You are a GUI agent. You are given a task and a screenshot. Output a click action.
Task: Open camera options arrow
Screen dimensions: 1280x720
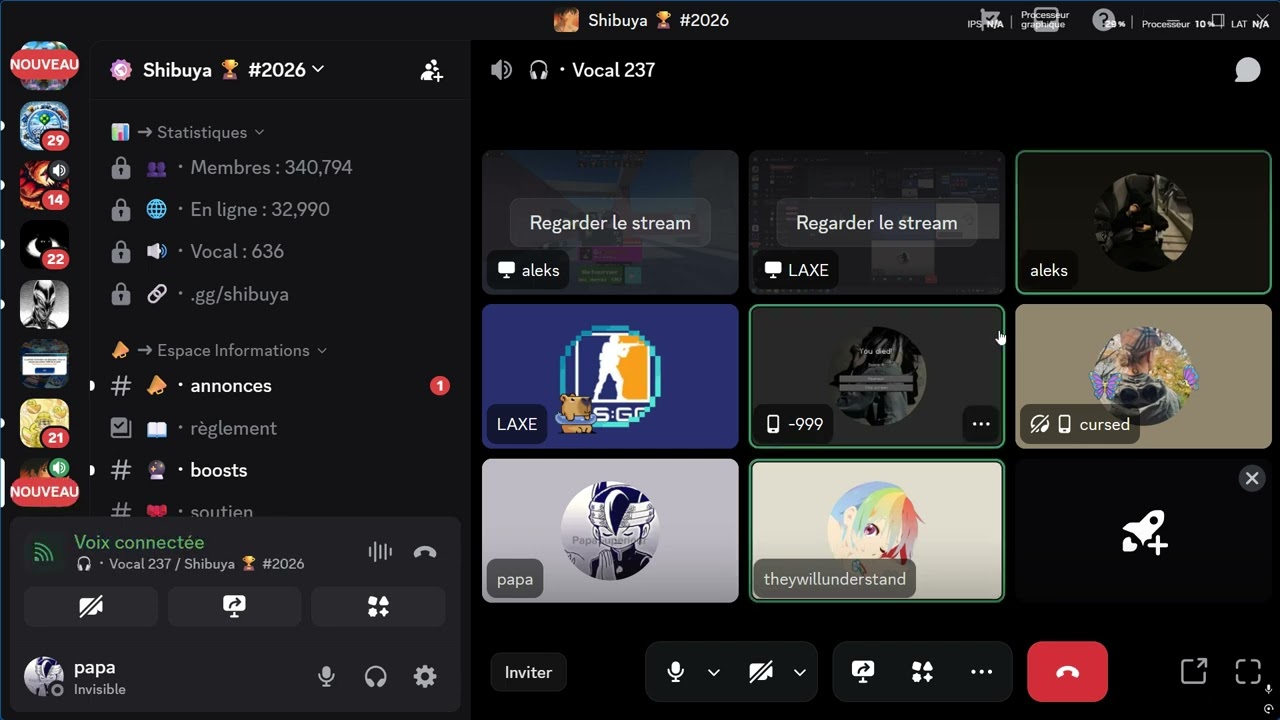click(800, 672)
